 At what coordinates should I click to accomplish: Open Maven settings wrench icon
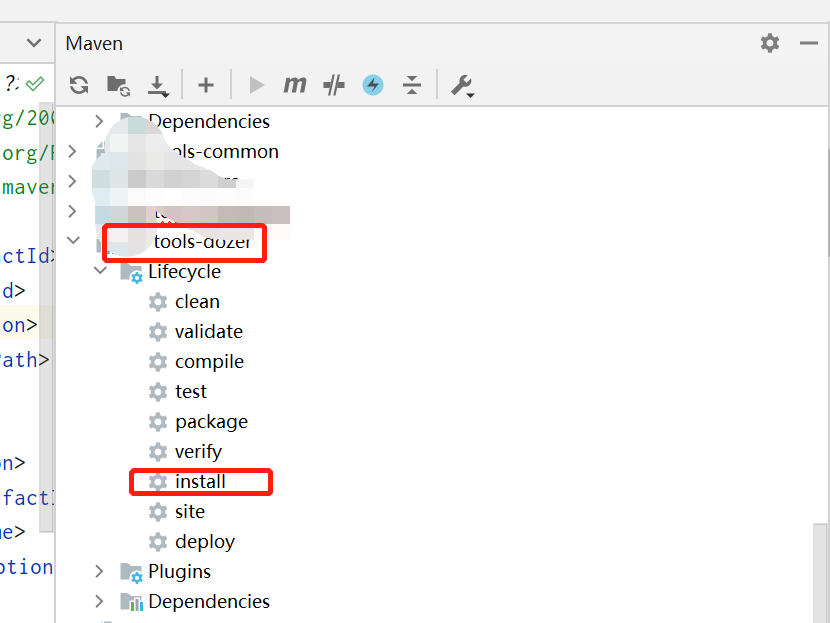462,86
